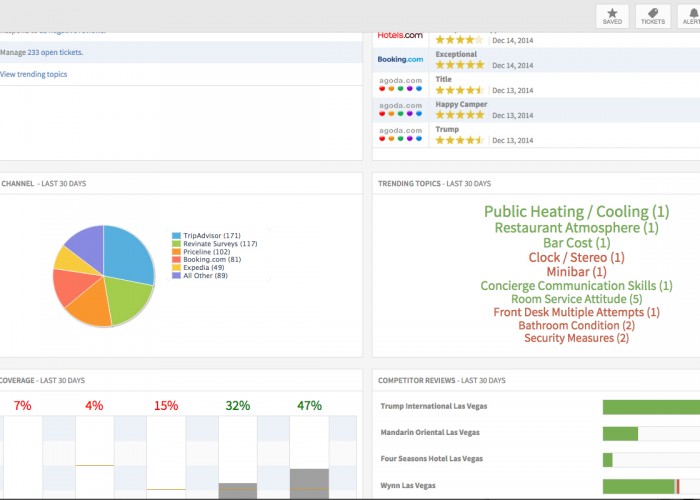Open the Happy Camper review title
700x500 pixels.
461,104
